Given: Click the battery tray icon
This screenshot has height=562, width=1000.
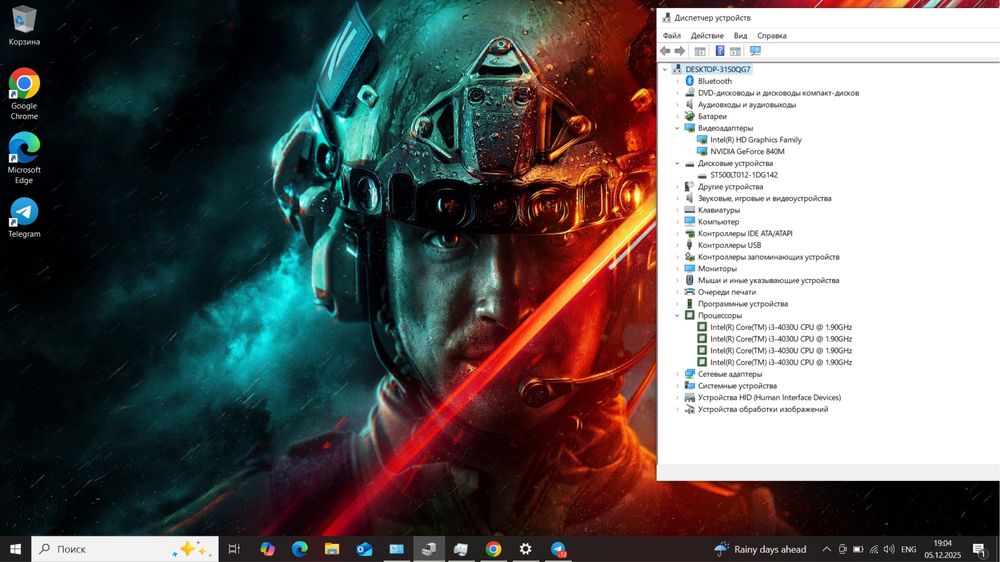Looking at the screenshot, I should (858, 549).
